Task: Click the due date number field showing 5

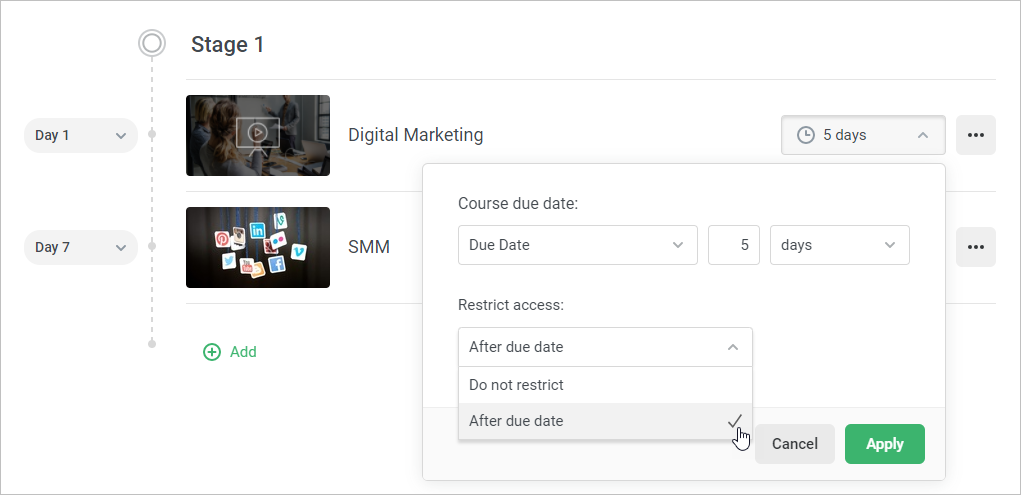Action: pyautogui.click(x=734, y=245)
